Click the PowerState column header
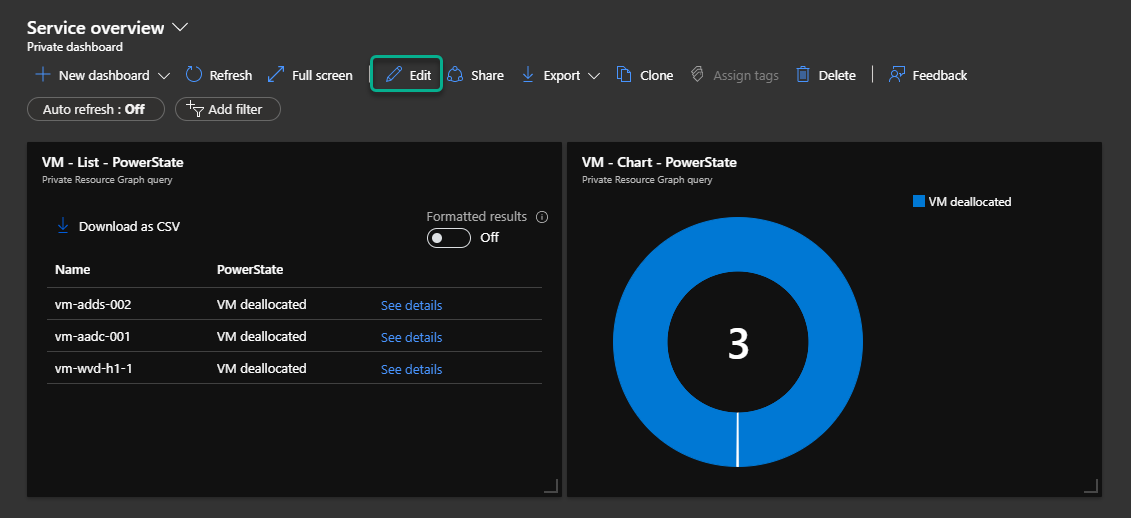The width and height of the screenshot is (1131, 518). [x=250, y=270]
